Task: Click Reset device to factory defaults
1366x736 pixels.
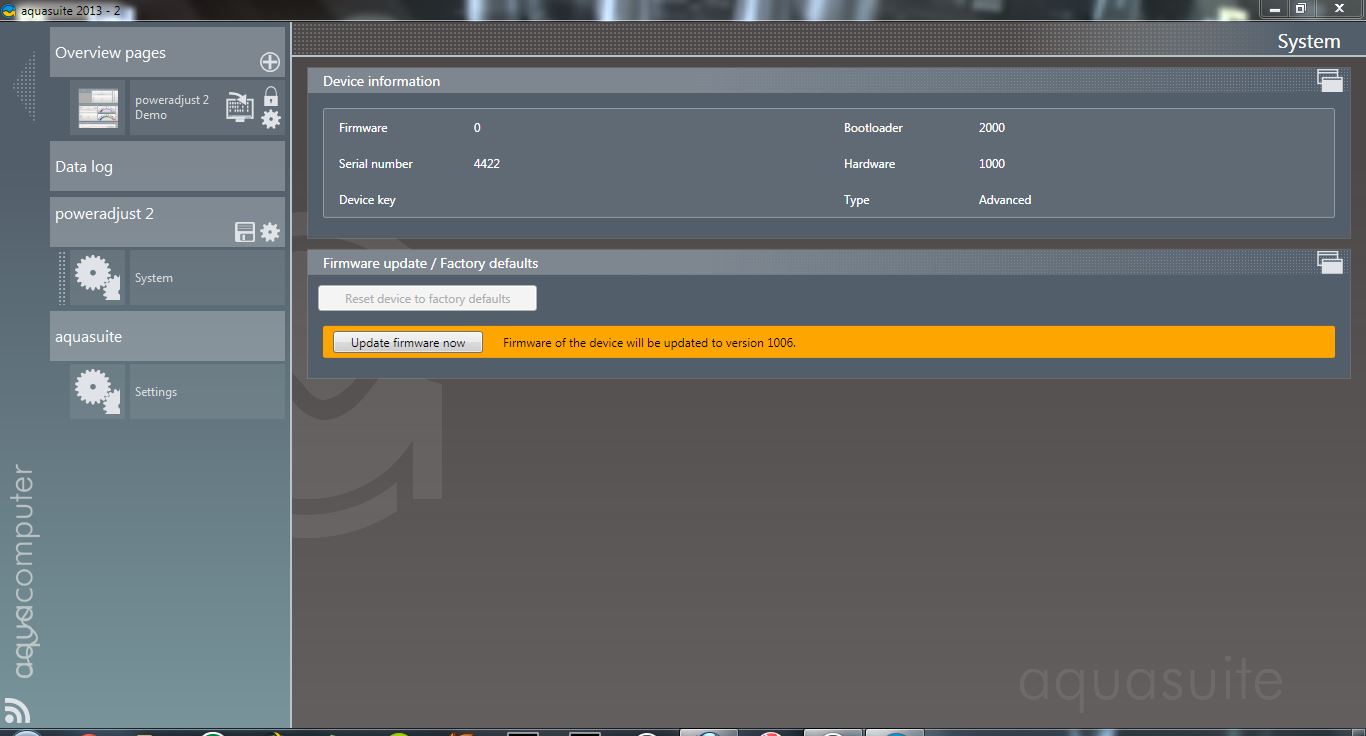Action: pyautogui.click(x=427, y=298)
